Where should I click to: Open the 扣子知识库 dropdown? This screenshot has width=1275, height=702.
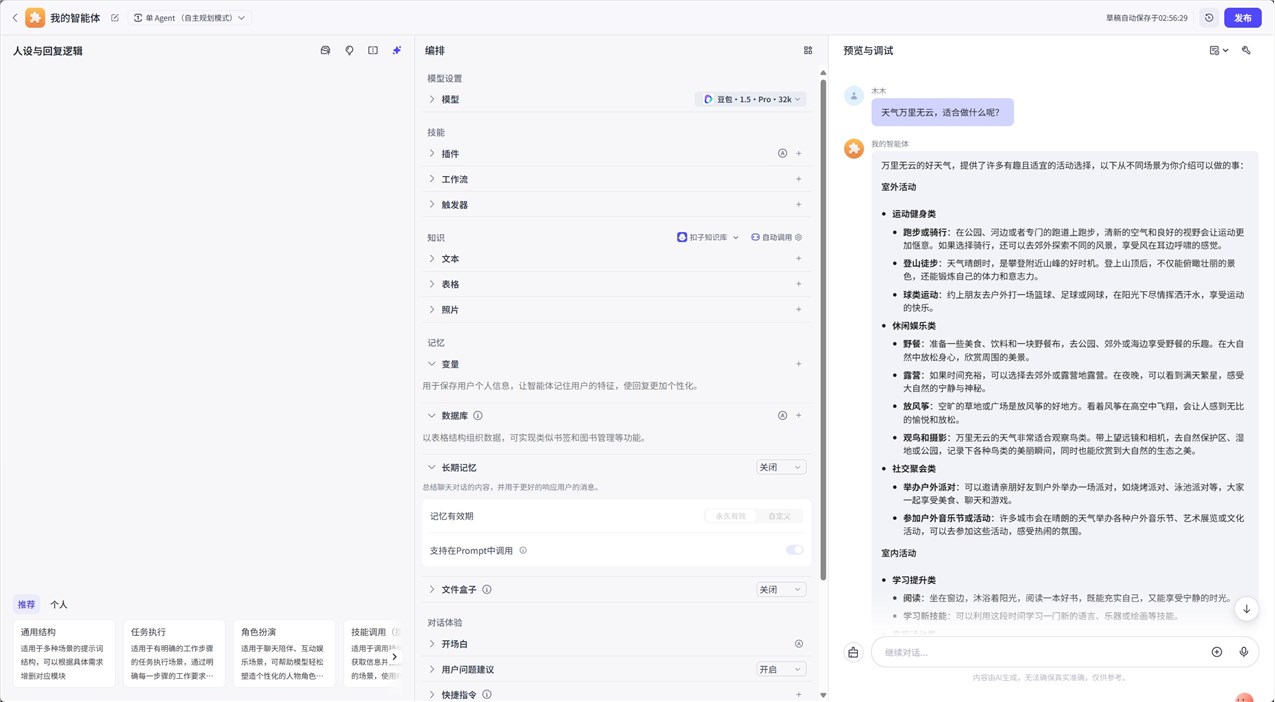click(x=708, y=237)
